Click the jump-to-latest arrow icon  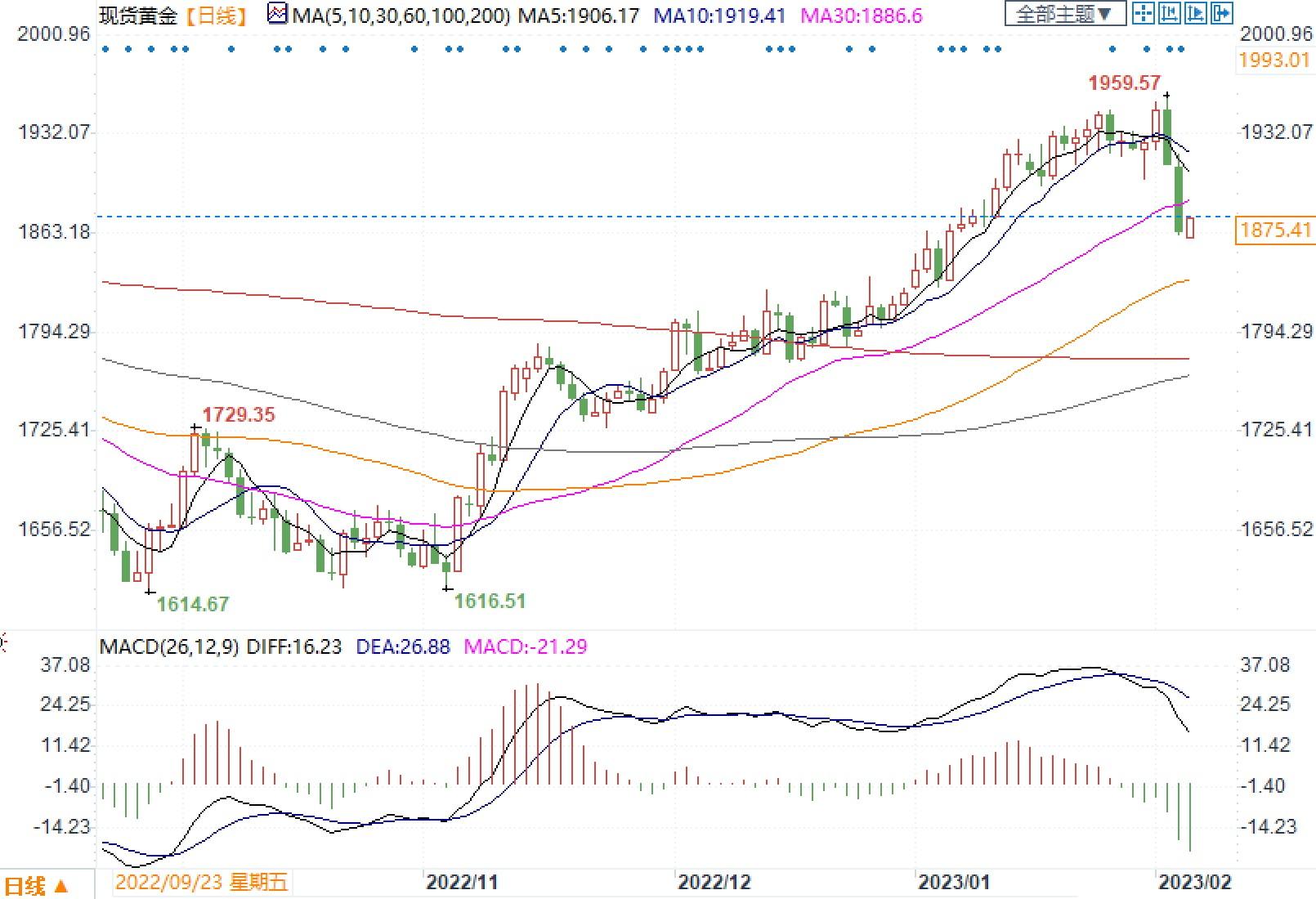1222,13
